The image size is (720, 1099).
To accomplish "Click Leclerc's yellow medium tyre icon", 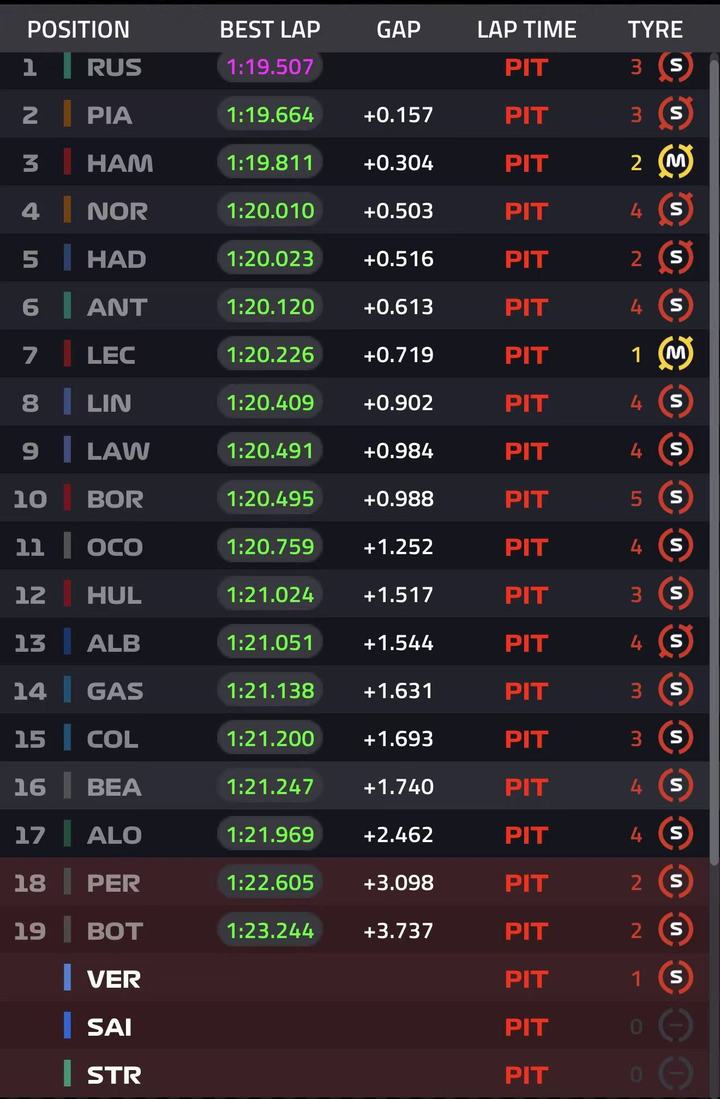I will 675,355.
